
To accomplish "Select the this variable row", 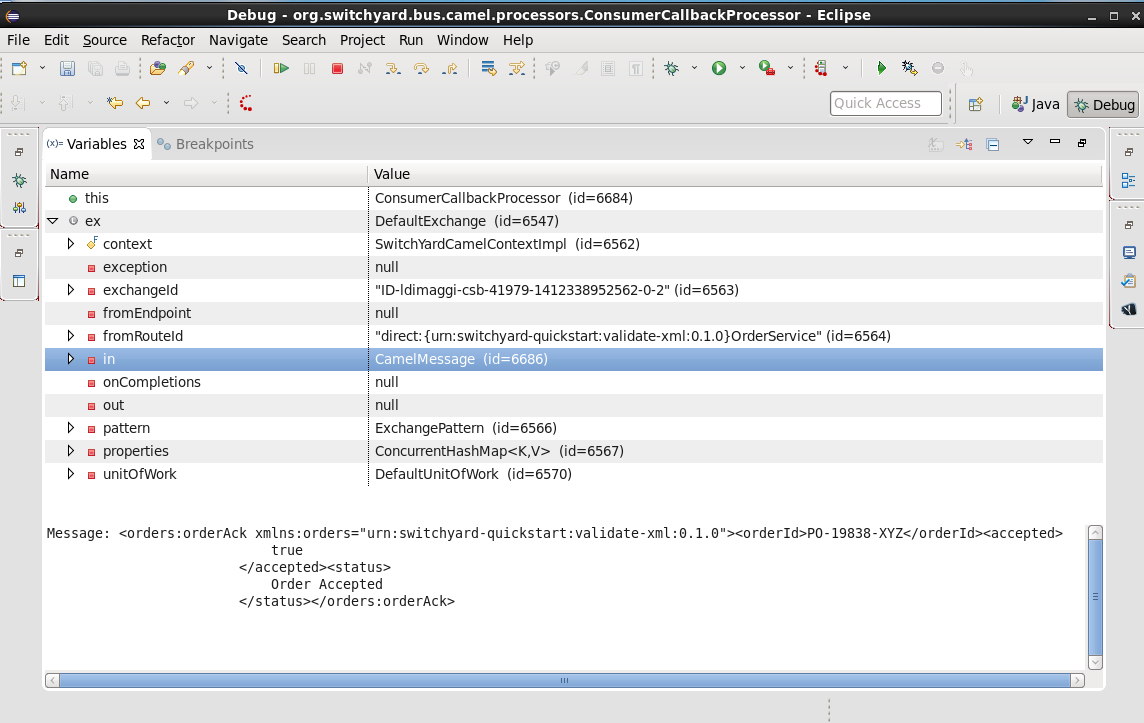I will coord(573,198).
